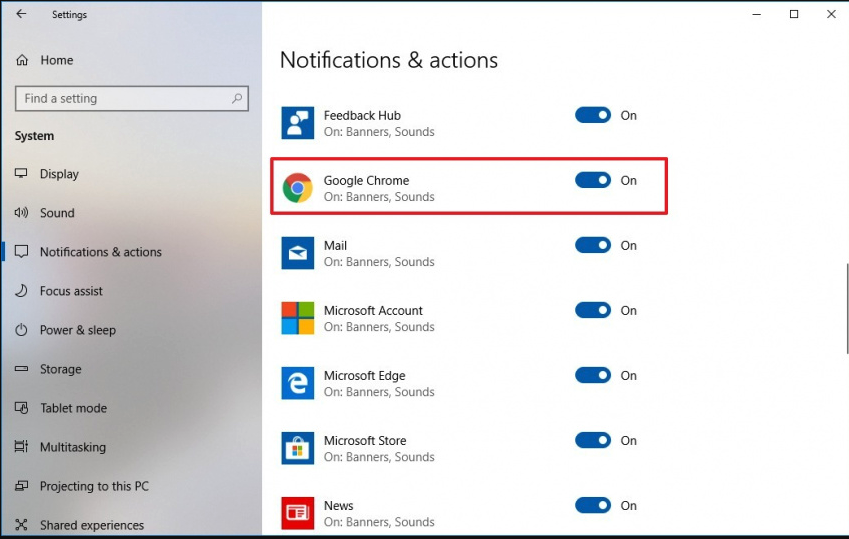Switch off Microsoft Edge notifications

593,375
